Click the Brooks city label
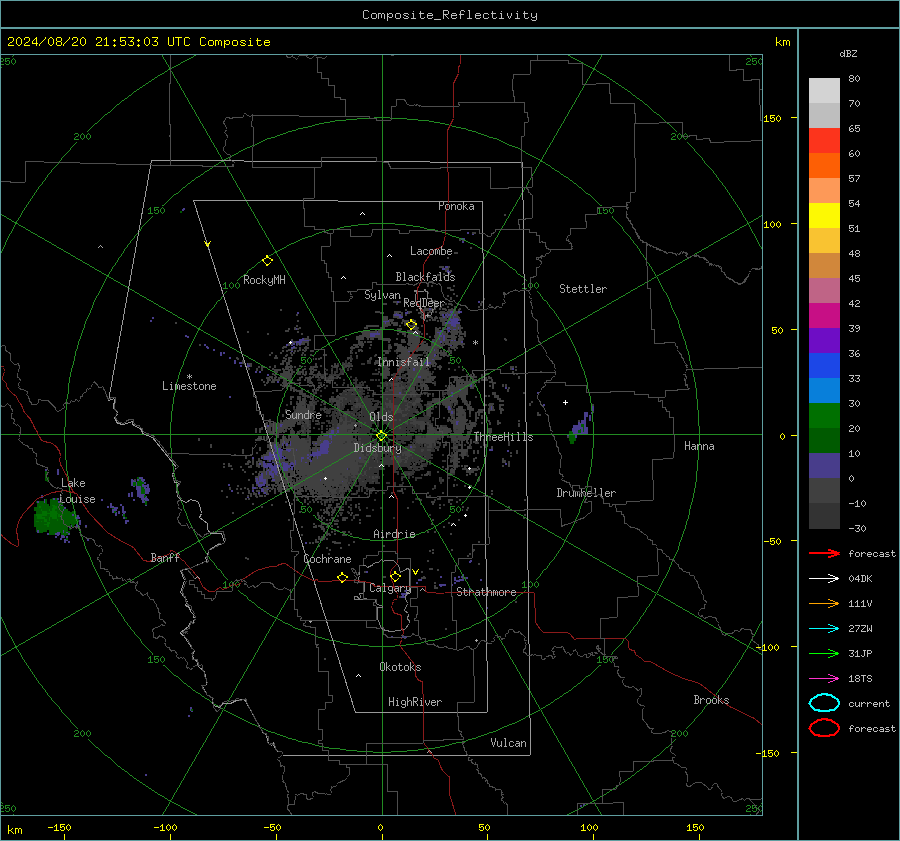The height and width of the screenshot is (841, 900). coord(711,700)
